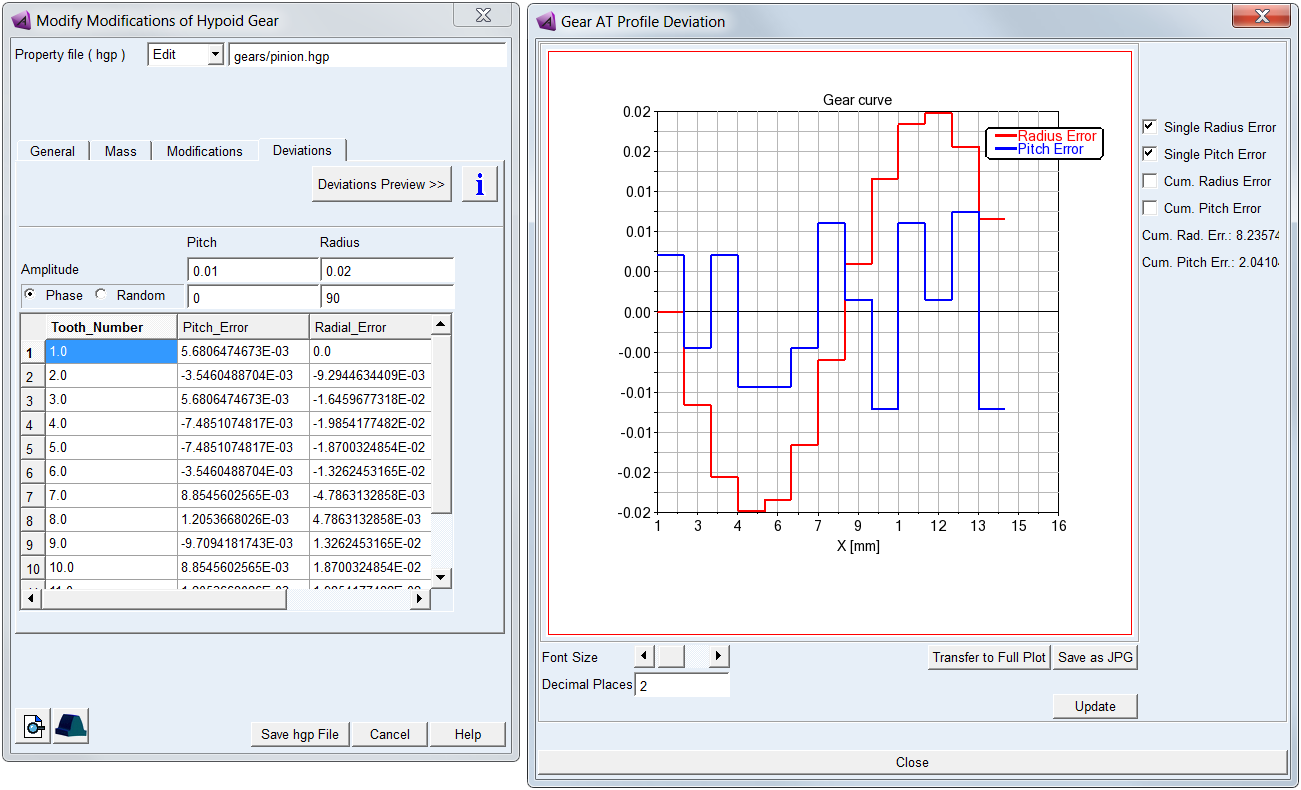Click font size decrease left arrow
This screenshot has height=790, width=1301.
pyautogui.click(x=644, y=656)
